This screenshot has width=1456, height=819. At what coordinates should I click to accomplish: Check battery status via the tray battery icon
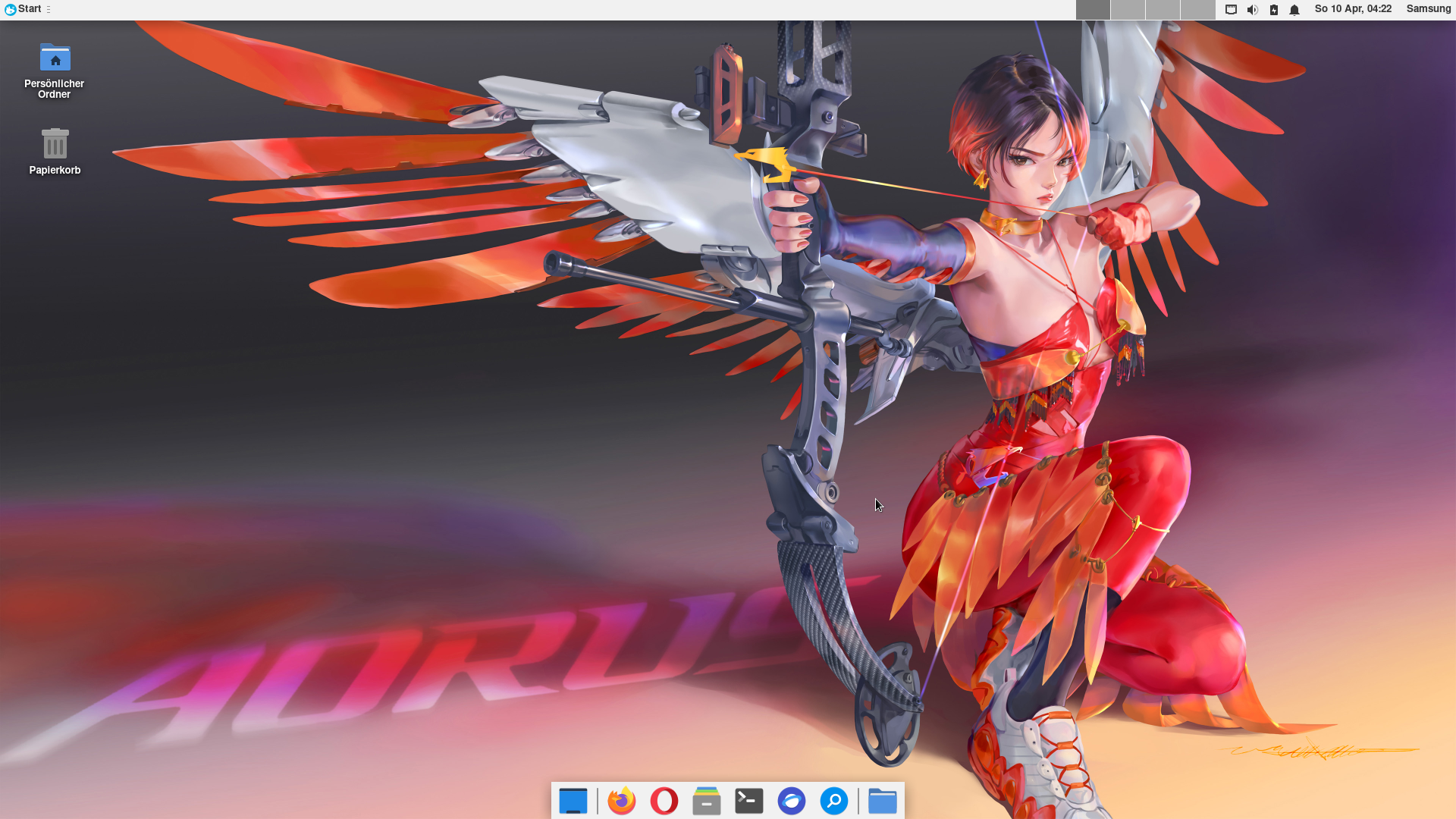[1274, 10]
